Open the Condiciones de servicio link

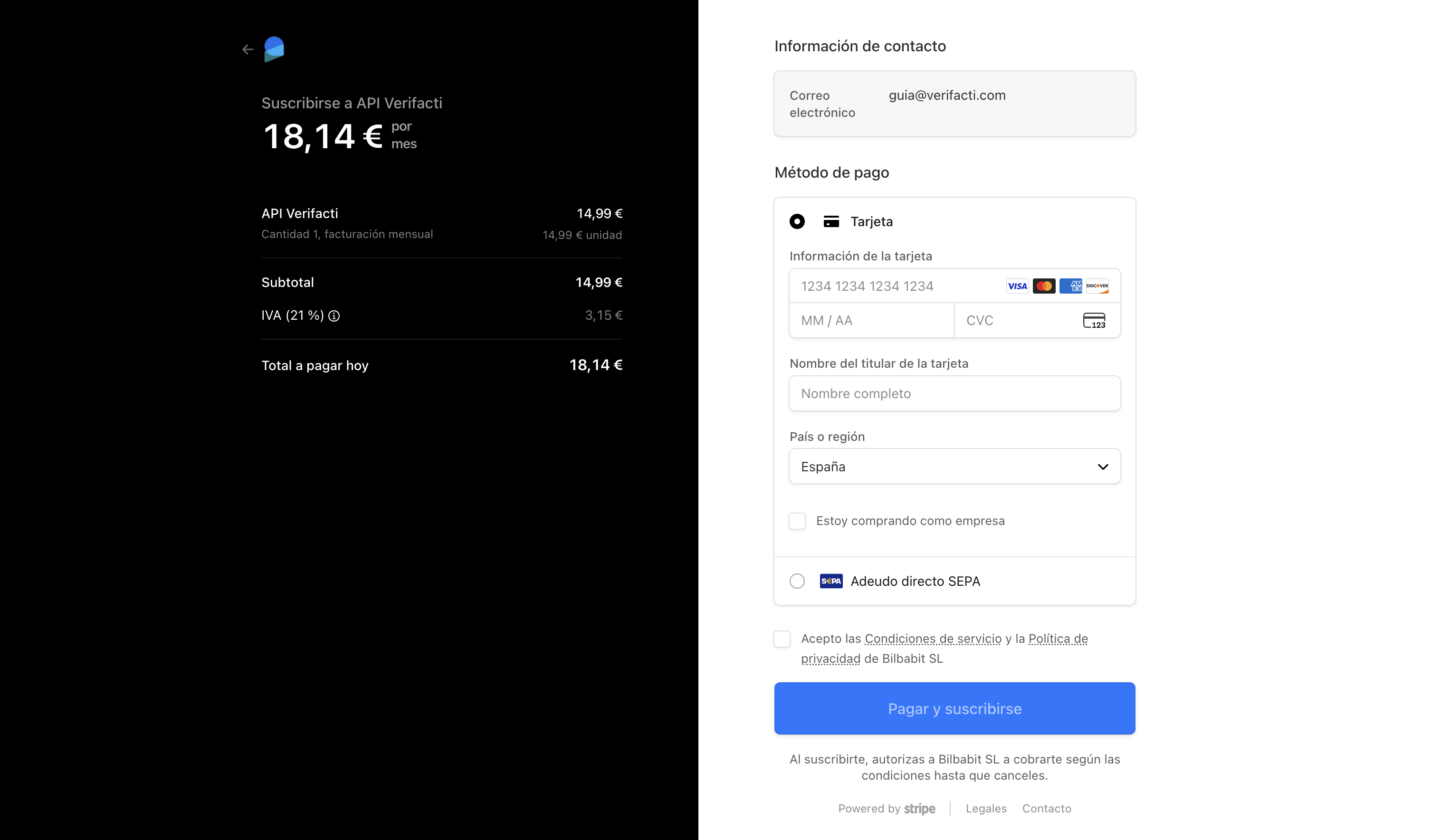click(x=932, y=639)
